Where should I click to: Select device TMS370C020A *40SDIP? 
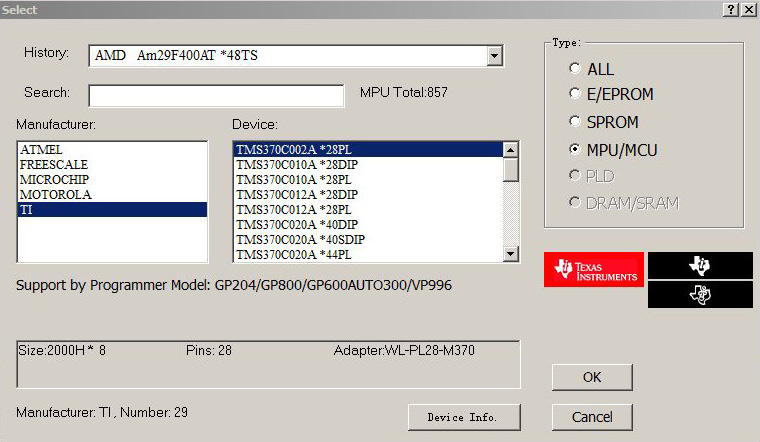point(368,240)
